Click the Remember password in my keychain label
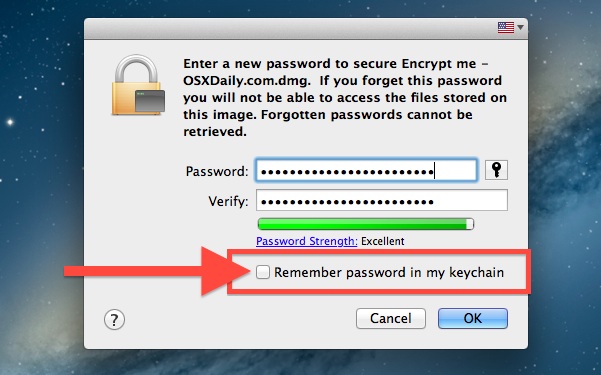 click(x=389, y=272)
